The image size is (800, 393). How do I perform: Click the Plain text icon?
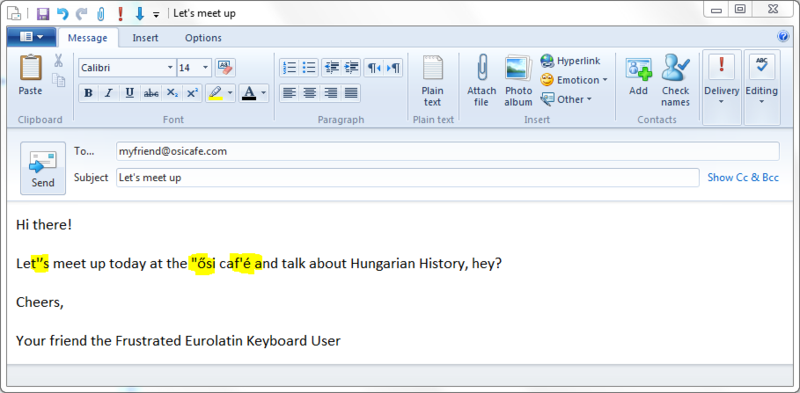click(x=433, y=68)
